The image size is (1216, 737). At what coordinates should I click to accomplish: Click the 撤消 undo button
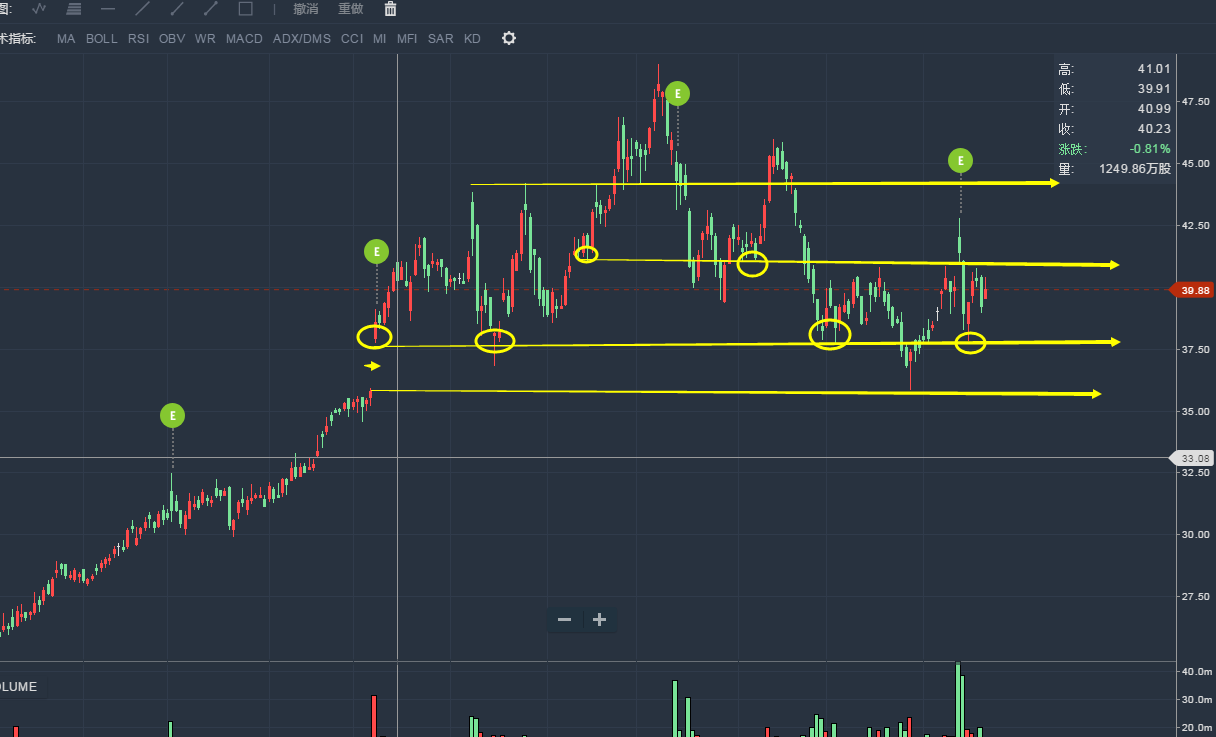point(306,9)
